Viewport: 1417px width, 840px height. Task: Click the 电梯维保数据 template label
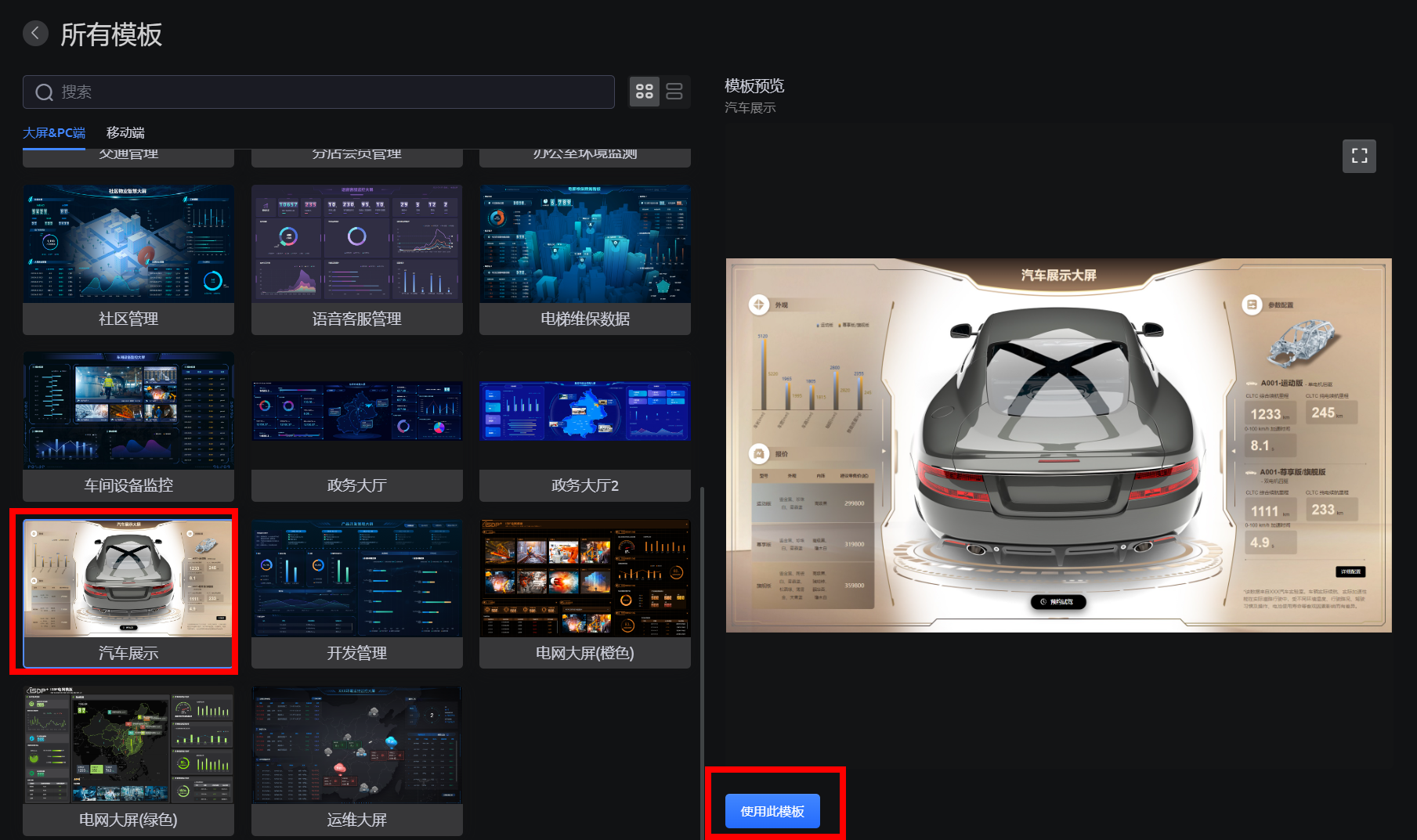585,319
